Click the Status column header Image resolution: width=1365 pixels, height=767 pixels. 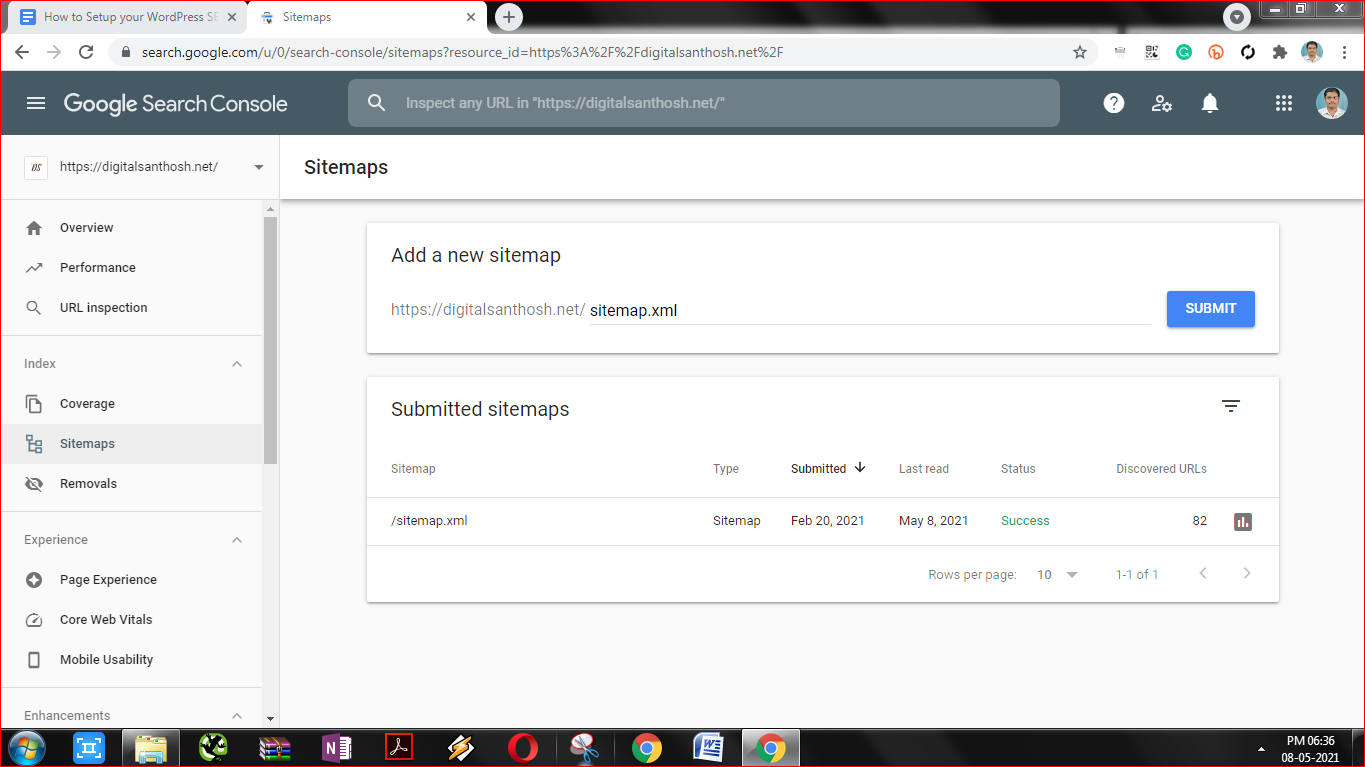point(1018,469)
